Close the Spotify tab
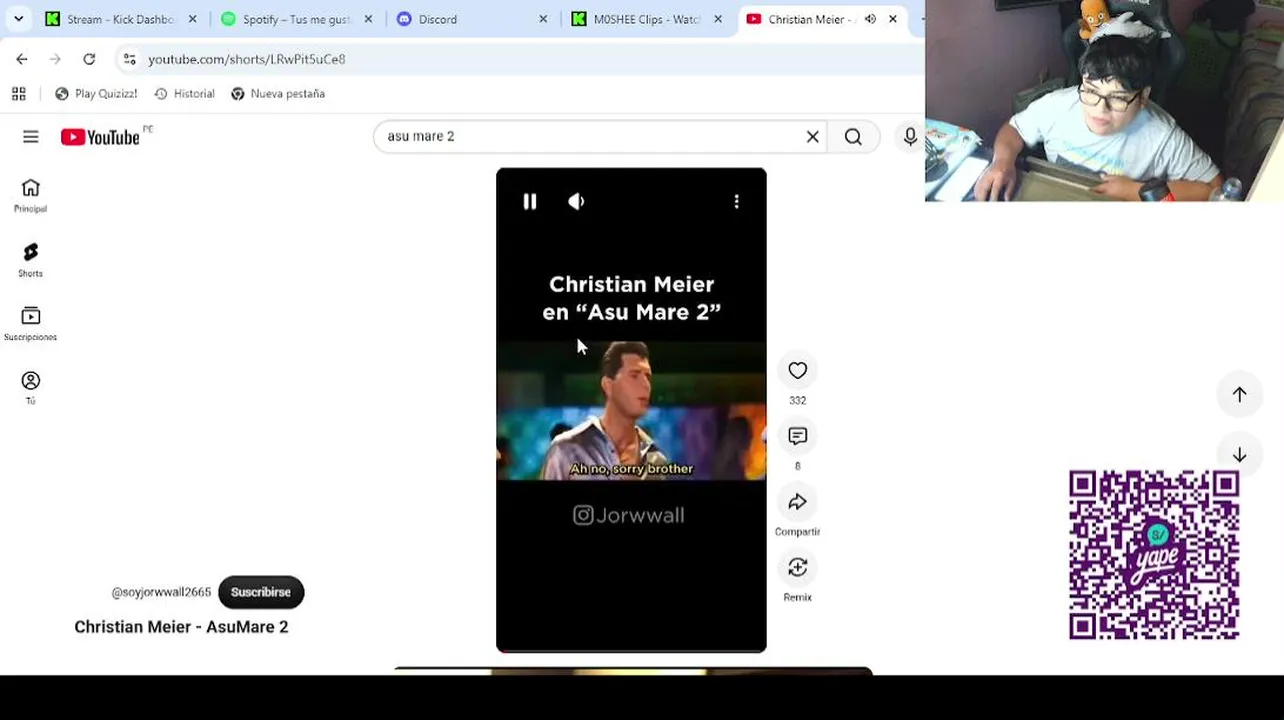Viewport: 1284px width, 720px height. (368, 19)
